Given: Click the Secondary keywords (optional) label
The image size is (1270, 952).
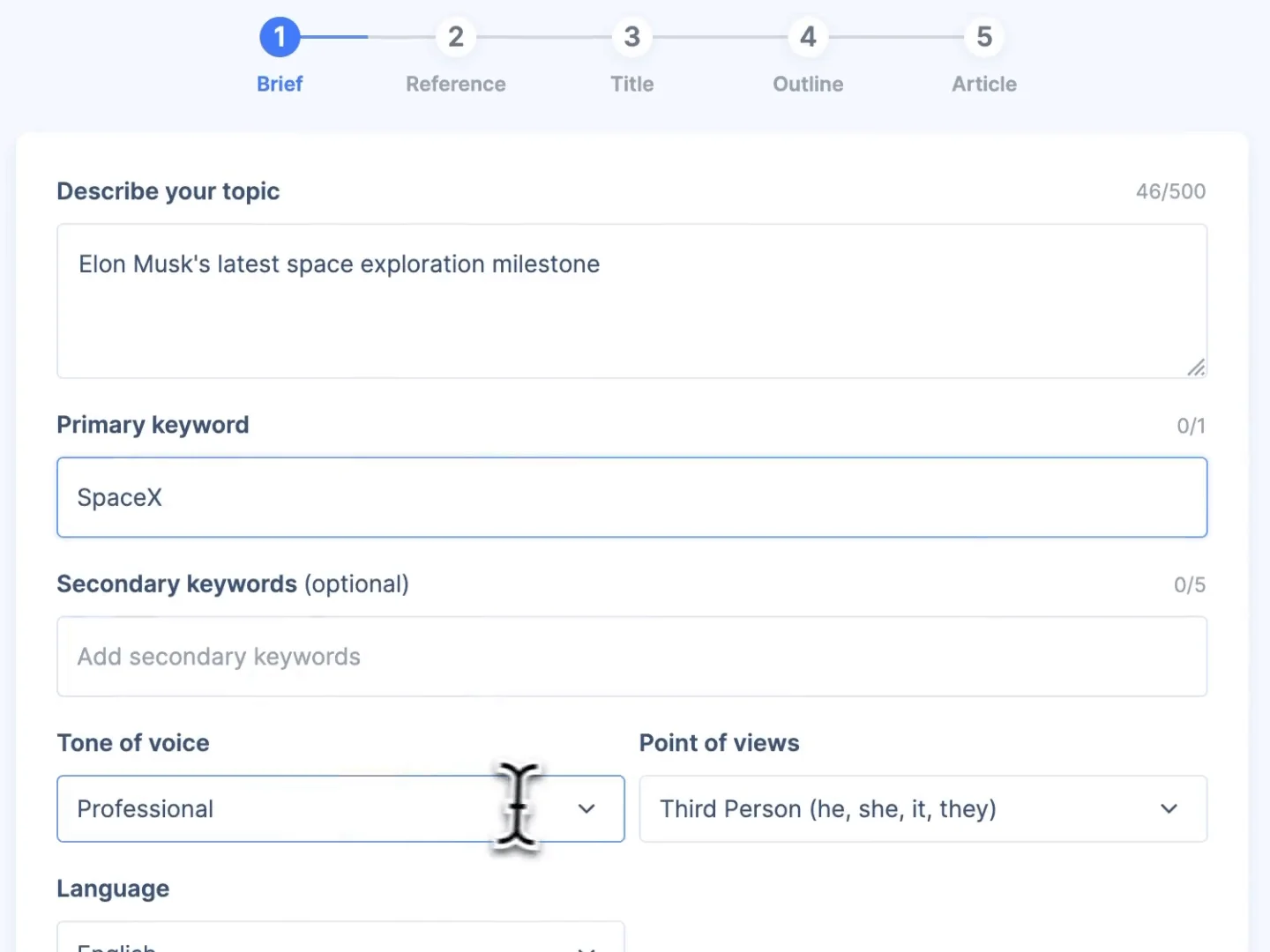Looking at the screenshot, I should tap(233, 584).
